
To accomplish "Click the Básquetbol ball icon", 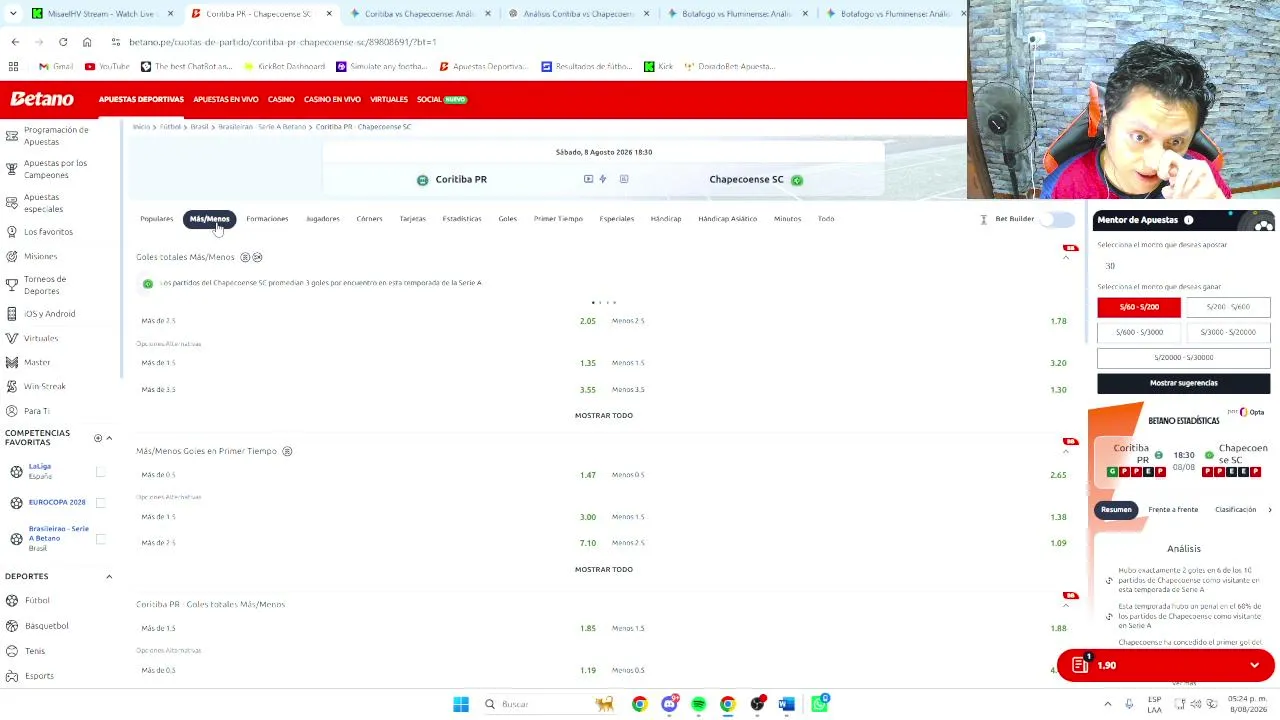I will point(12,626).
